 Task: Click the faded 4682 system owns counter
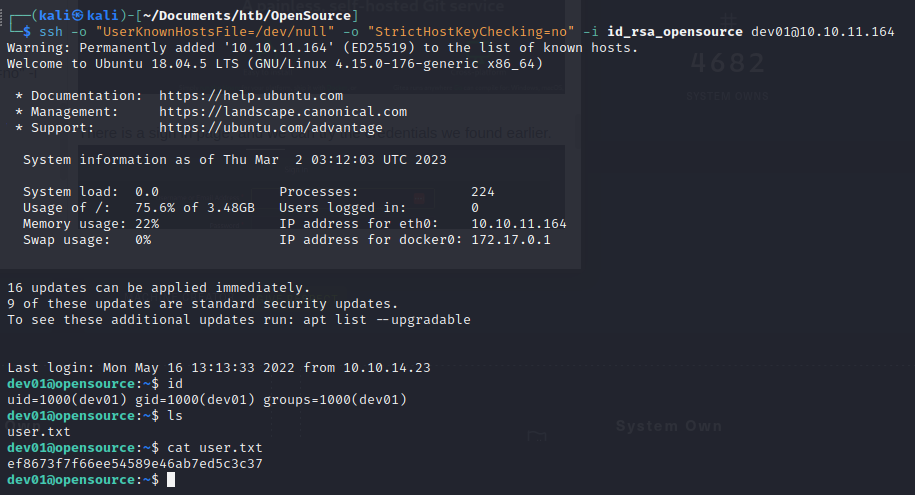728,63
